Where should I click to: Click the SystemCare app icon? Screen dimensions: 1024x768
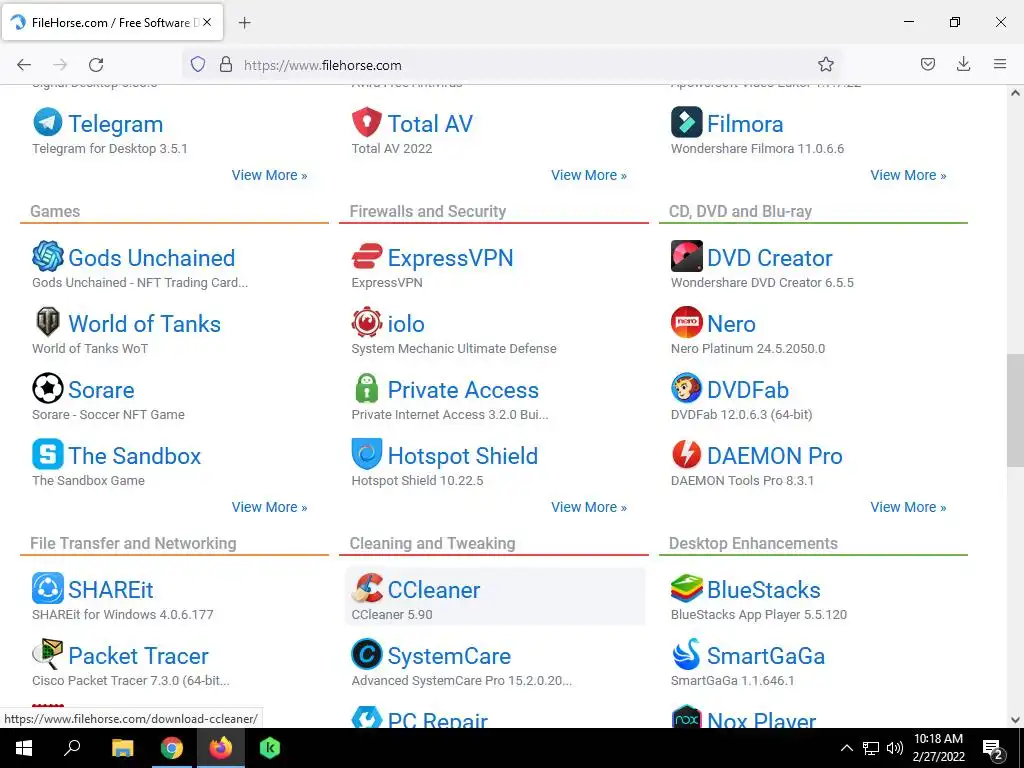(366, 654)
